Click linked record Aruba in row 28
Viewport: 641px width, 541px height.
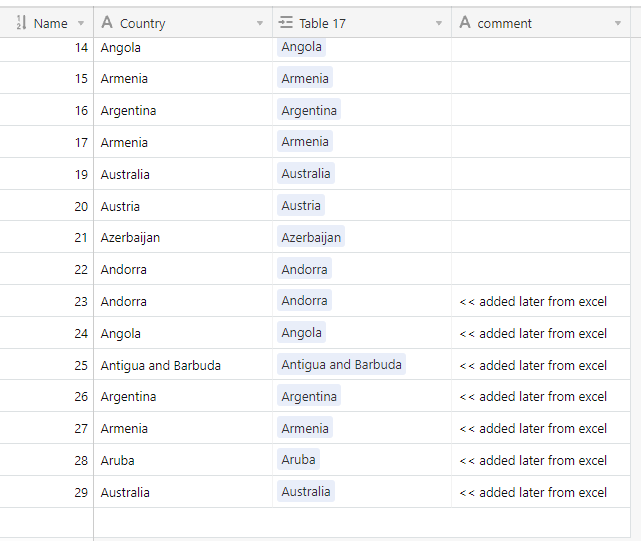tap(298, 460)
